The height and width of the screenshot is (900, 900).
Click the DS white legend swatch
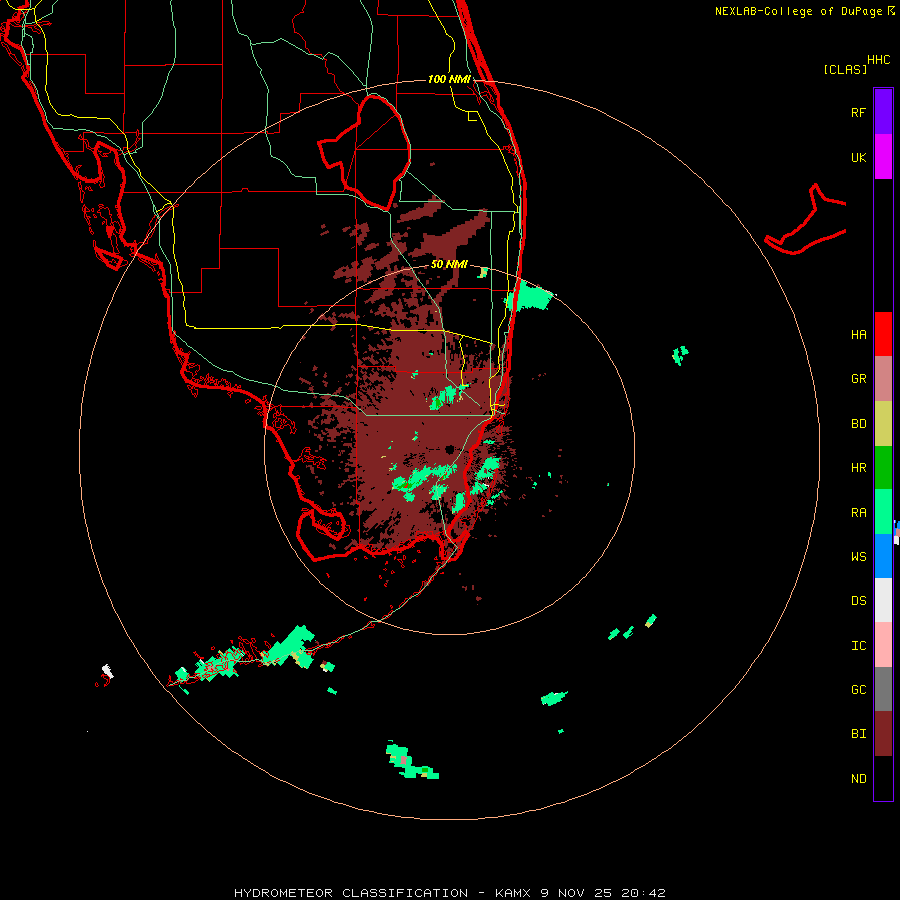[883, 600]
